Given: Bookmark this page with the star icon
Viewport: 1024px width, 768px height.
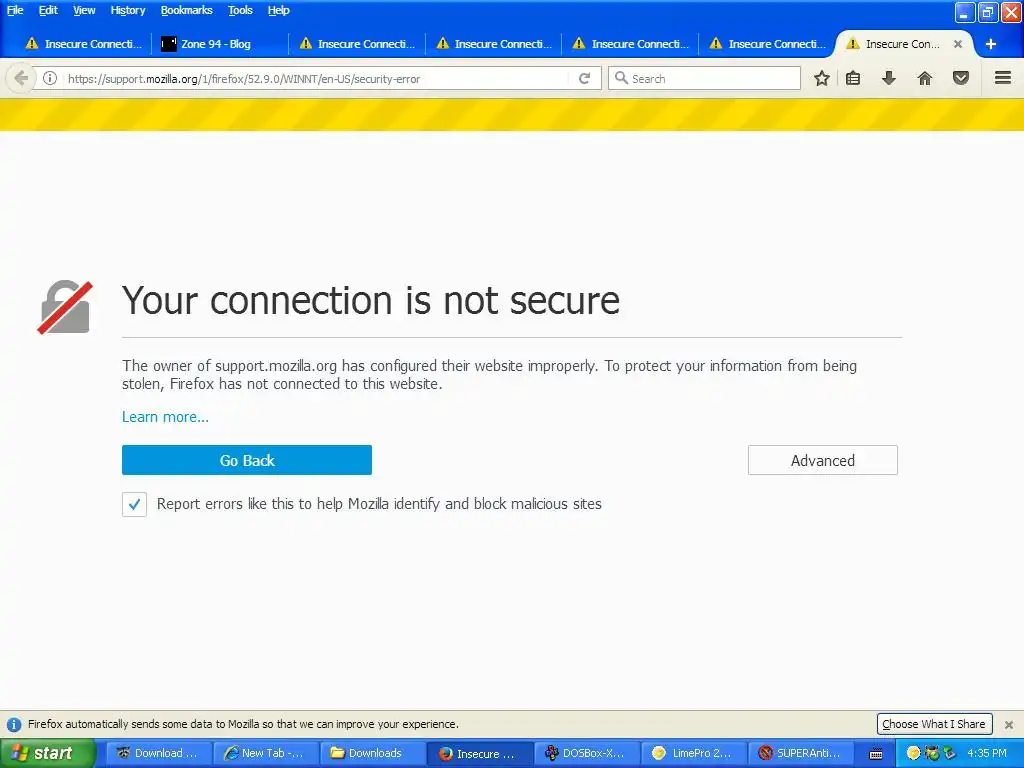Looking at the screenshot, I should (822, 78).
